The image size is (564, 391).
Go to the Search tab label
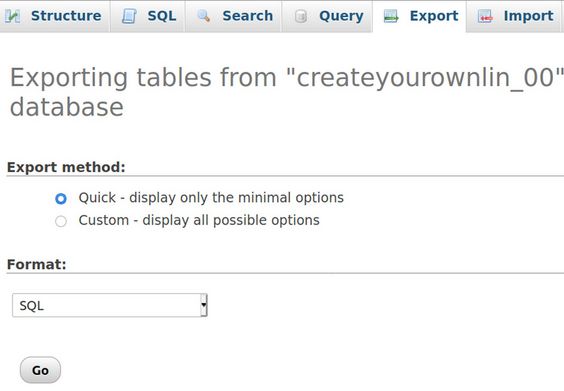247,16
